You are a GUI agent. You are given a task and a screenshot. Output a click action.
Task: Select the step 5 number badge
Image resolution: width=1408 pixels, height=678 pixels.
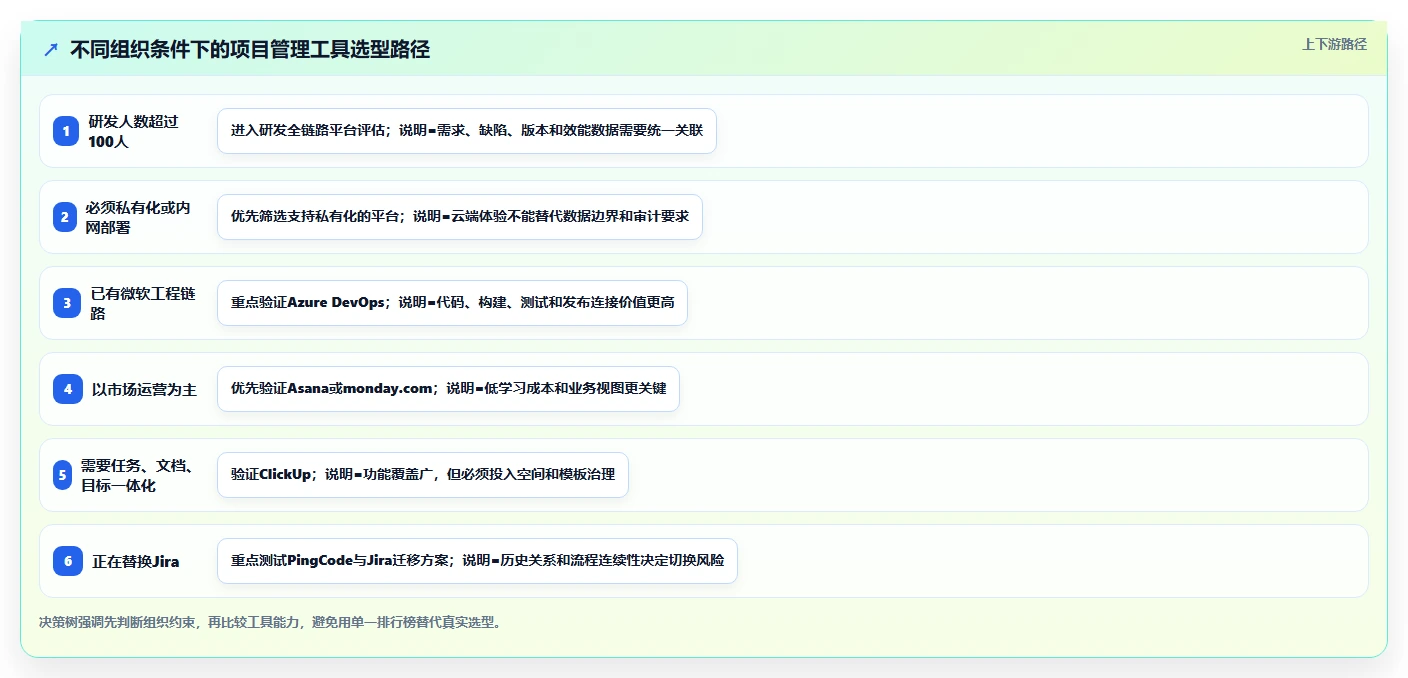[x=62, y=475]
